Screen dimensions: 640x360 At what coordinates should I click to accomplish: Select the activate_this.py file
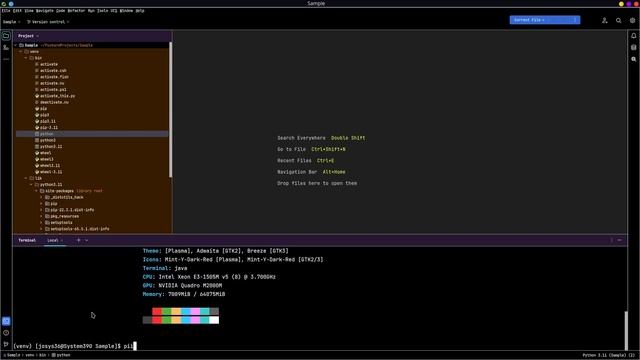[58, 96]
